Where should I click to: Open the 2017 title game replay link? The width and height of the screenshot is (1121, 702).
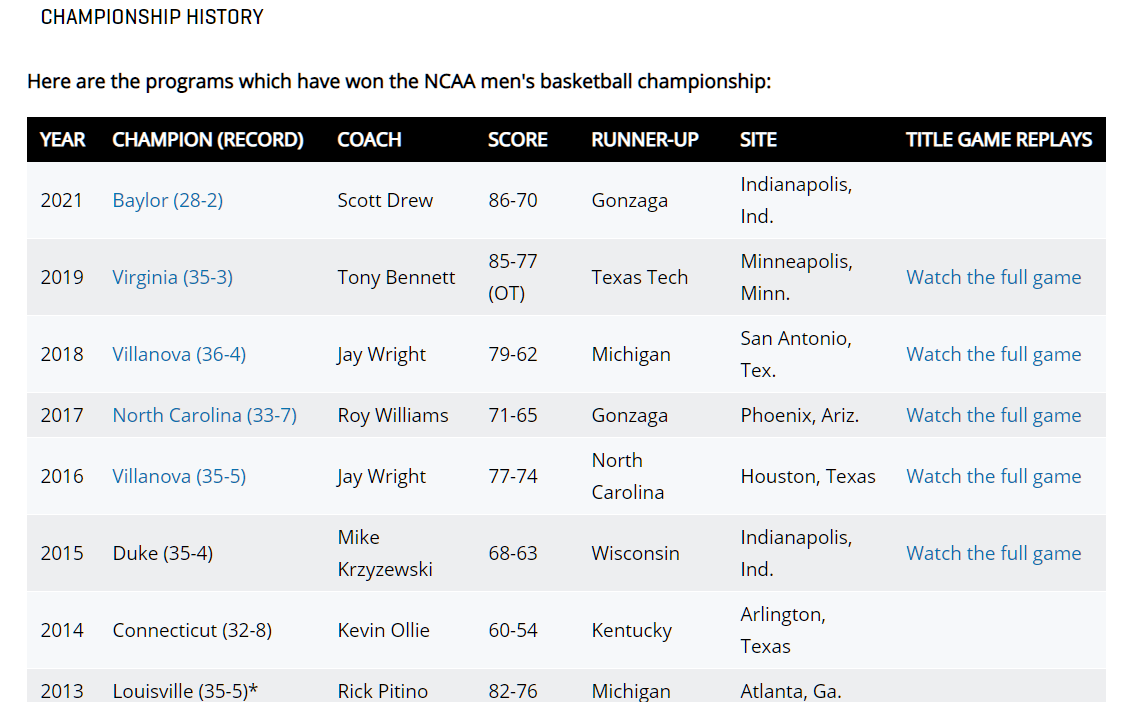click(993, 415)
